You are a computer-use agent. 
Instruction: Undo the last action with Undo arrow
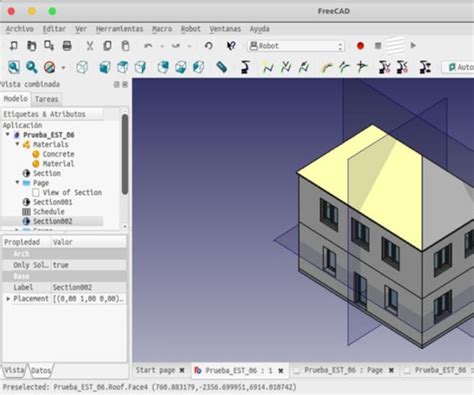tap(148, 46)
